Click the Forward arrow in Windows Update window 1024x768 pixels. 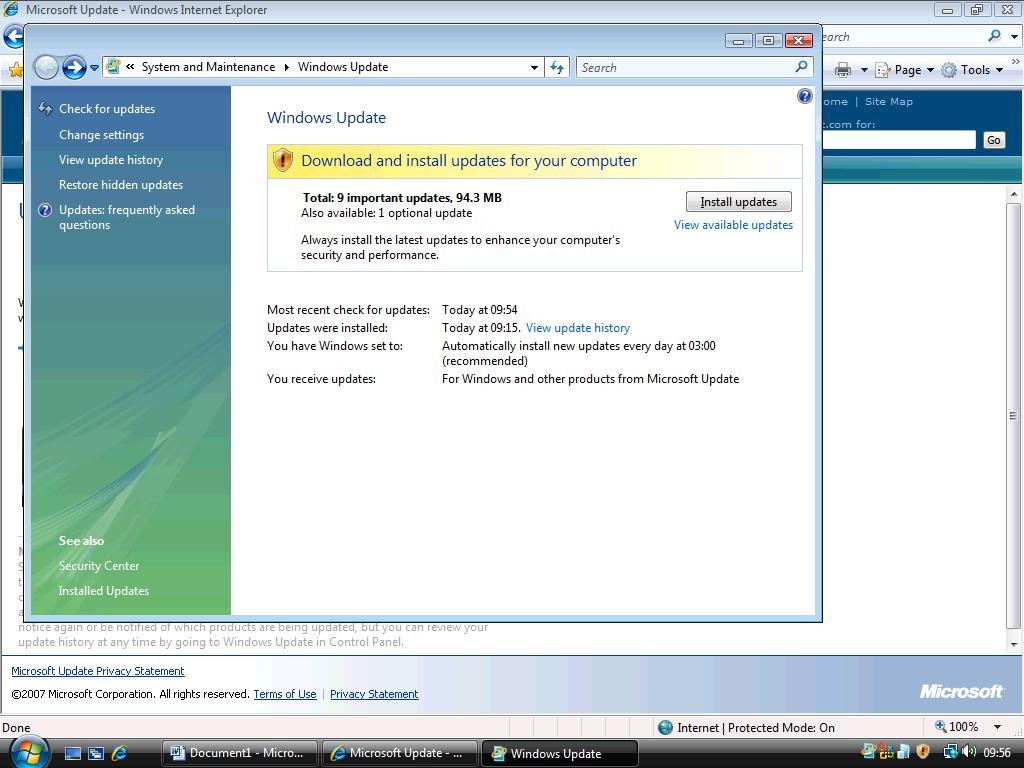click(74, 67)
